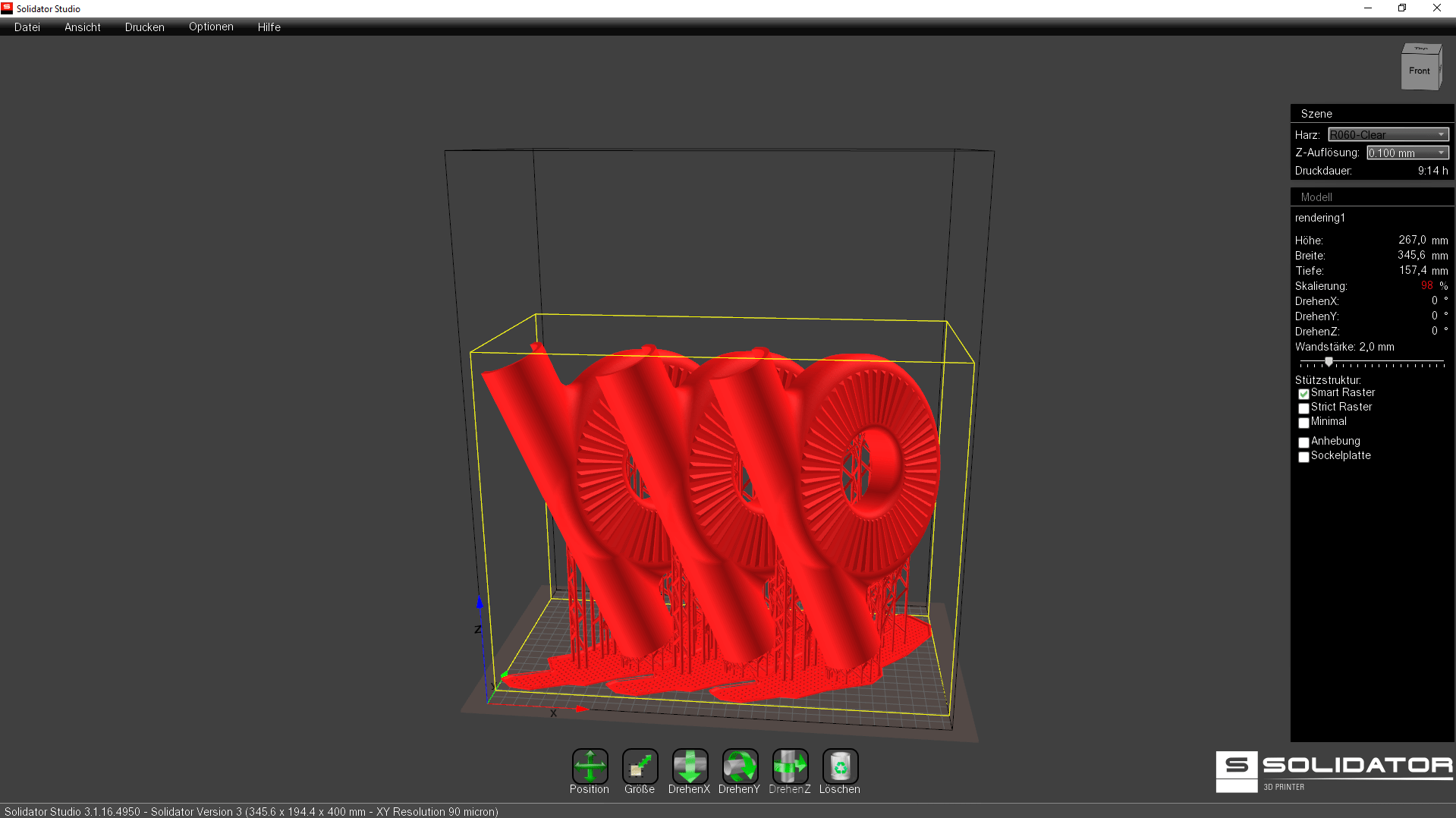Adjust the Wandstärke slider handle
The image size is (1456, 818).
[1329, 362]
